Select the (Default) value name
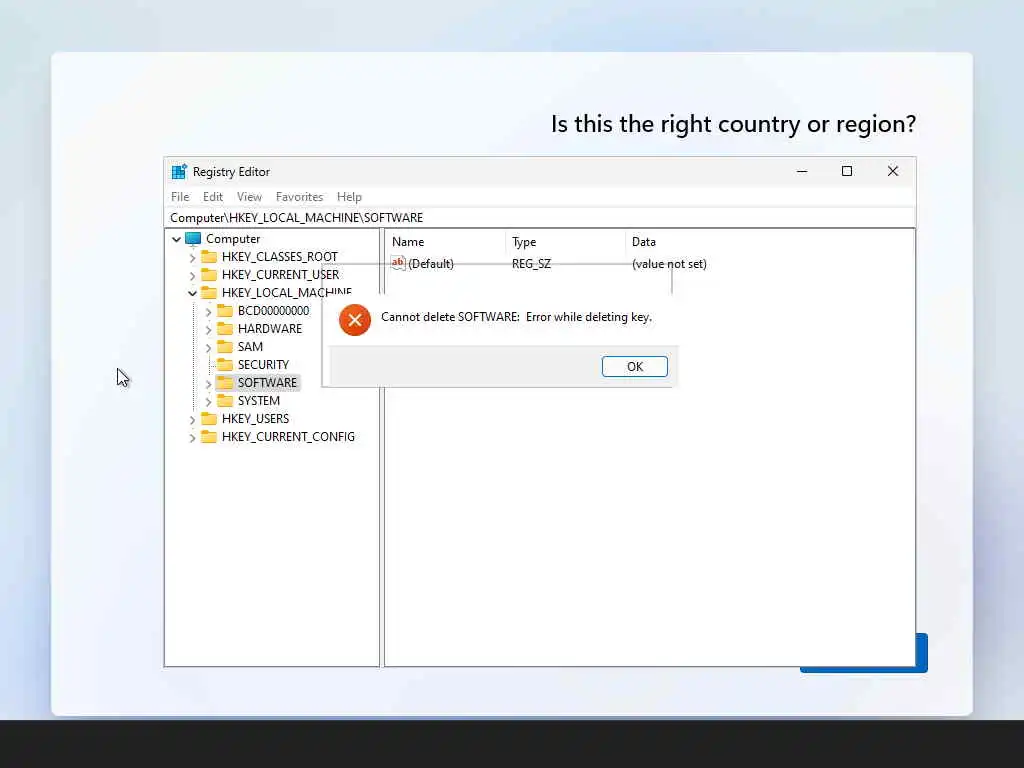This screenshot has height=768, width=1024. point(430,264)
